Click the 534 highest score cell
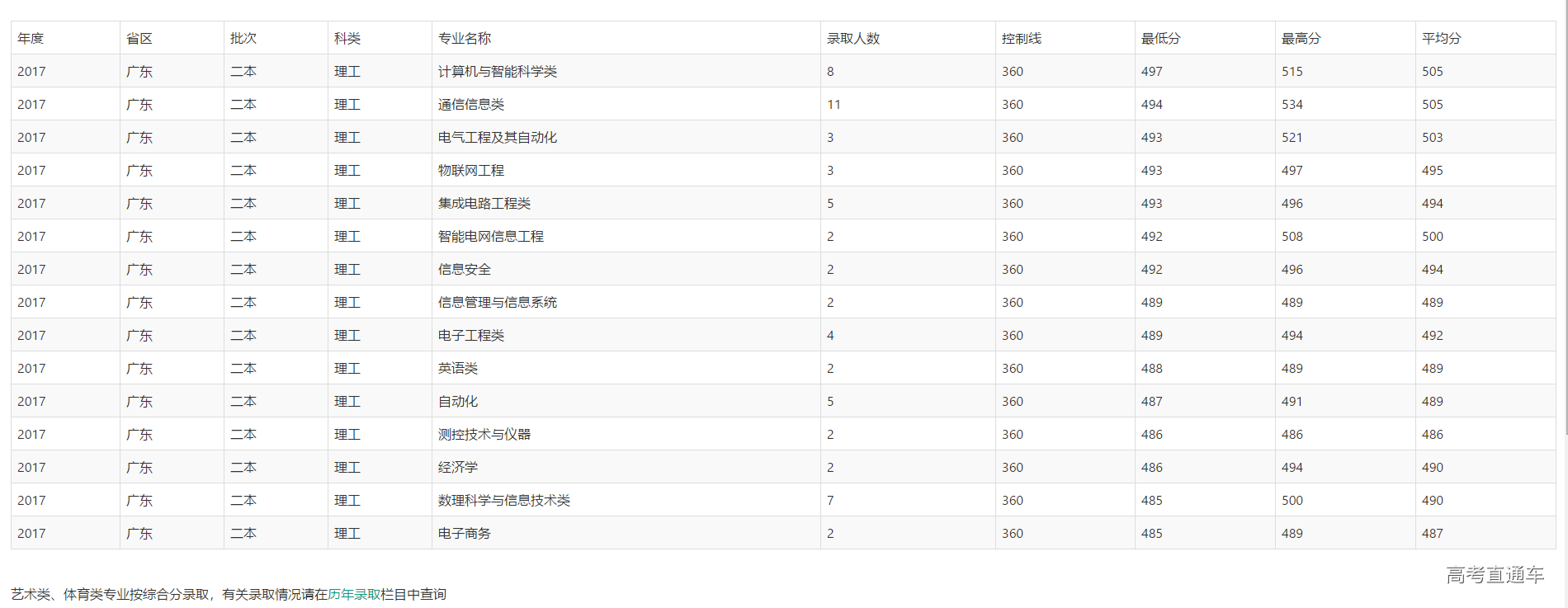Image resolution: width=1568 pixels, height=608 pixels. coord(1292,105)
